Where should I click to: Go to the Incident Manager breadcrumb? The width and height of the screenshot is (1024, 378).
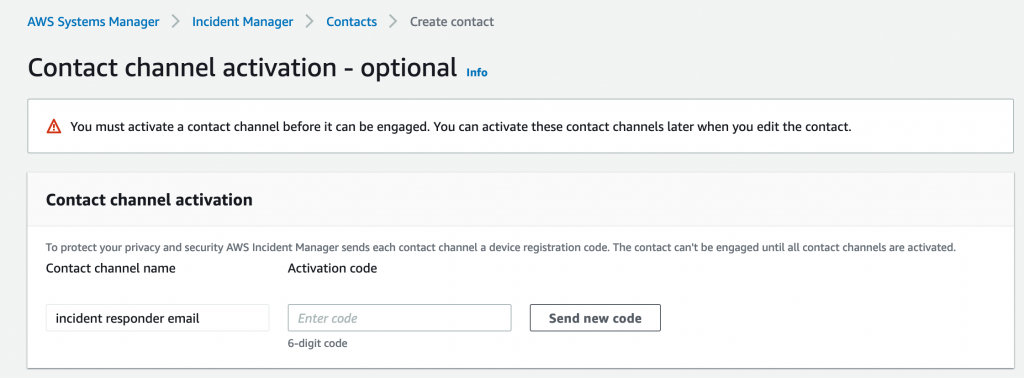point(242,22)
